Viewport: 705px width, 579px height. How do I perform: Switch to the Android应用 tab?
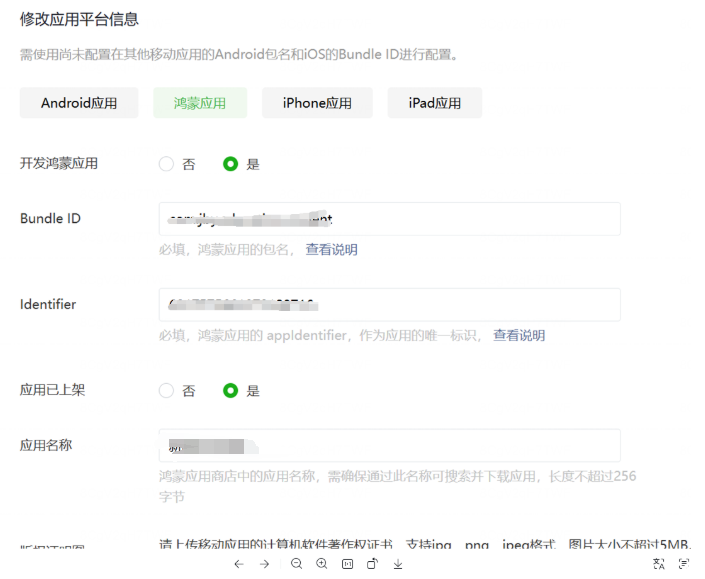[x=79, y=103]
